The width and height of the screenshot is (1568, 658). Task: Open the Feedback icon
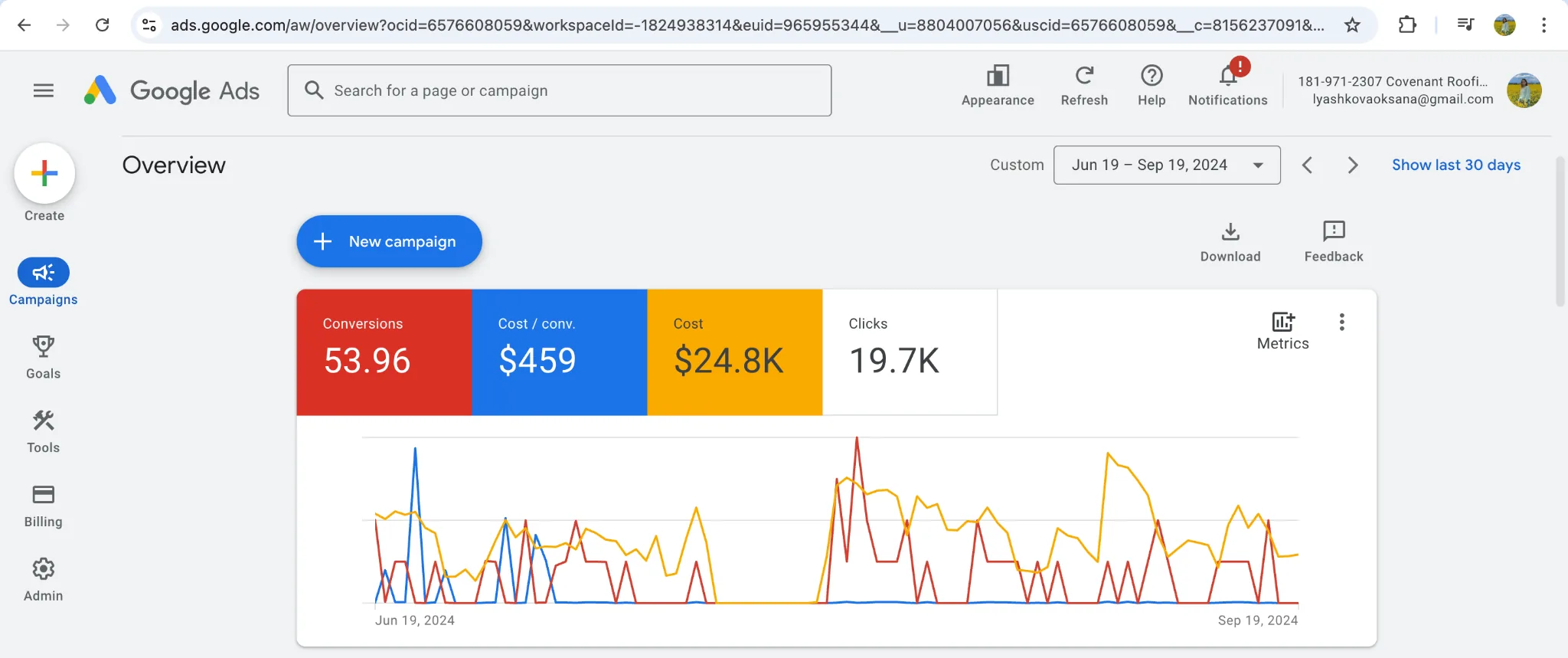point(1334,231)
